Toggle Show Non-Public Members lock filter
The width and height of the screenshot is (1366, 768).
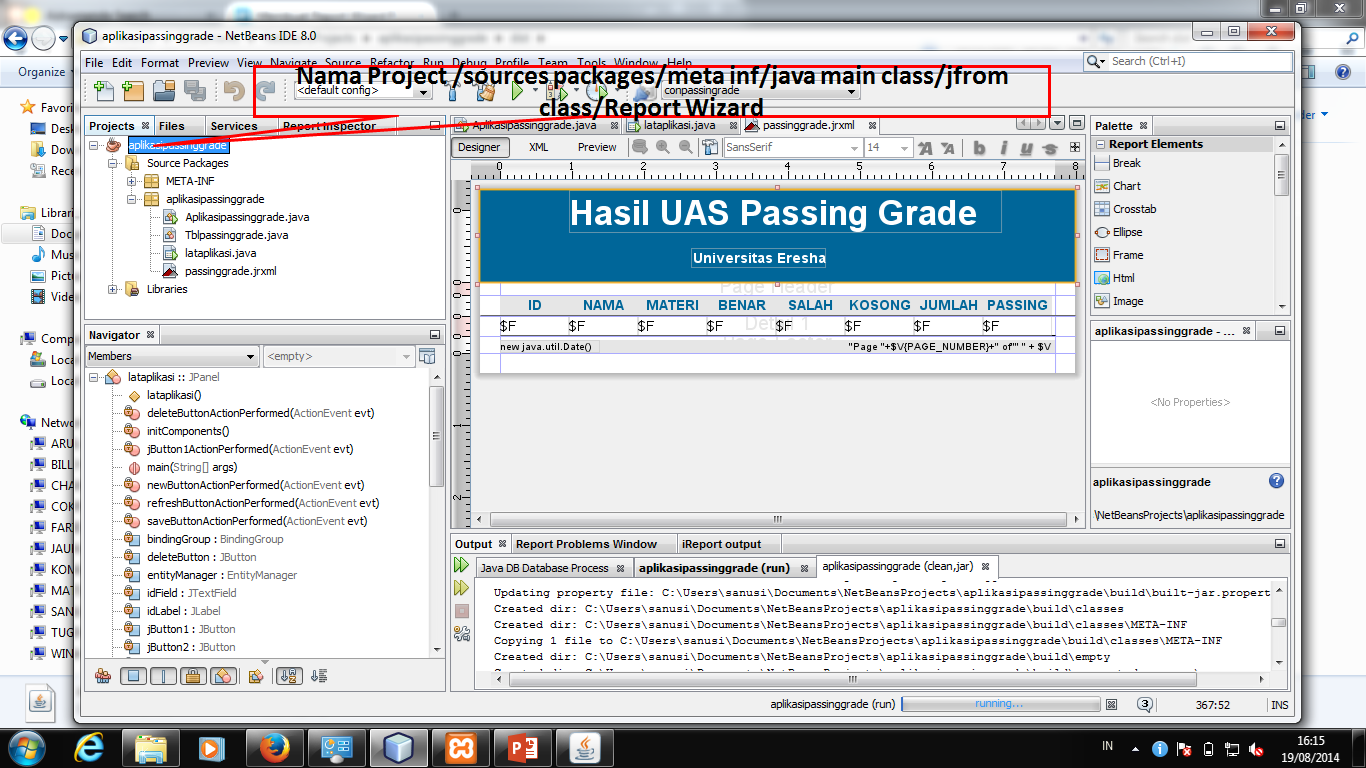point(193,676)
